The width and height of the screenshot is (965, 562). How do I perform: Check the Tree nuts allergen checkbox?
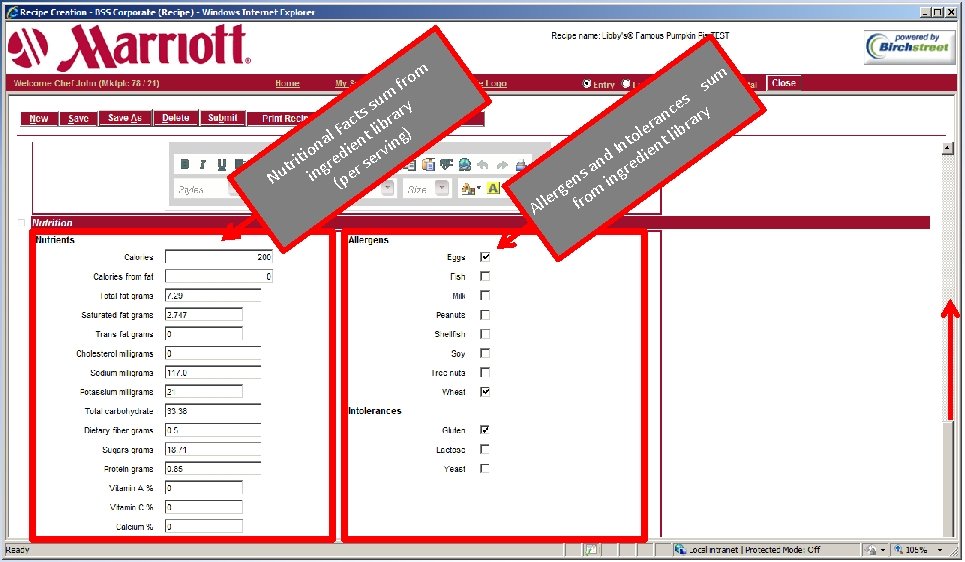point(485,372)
